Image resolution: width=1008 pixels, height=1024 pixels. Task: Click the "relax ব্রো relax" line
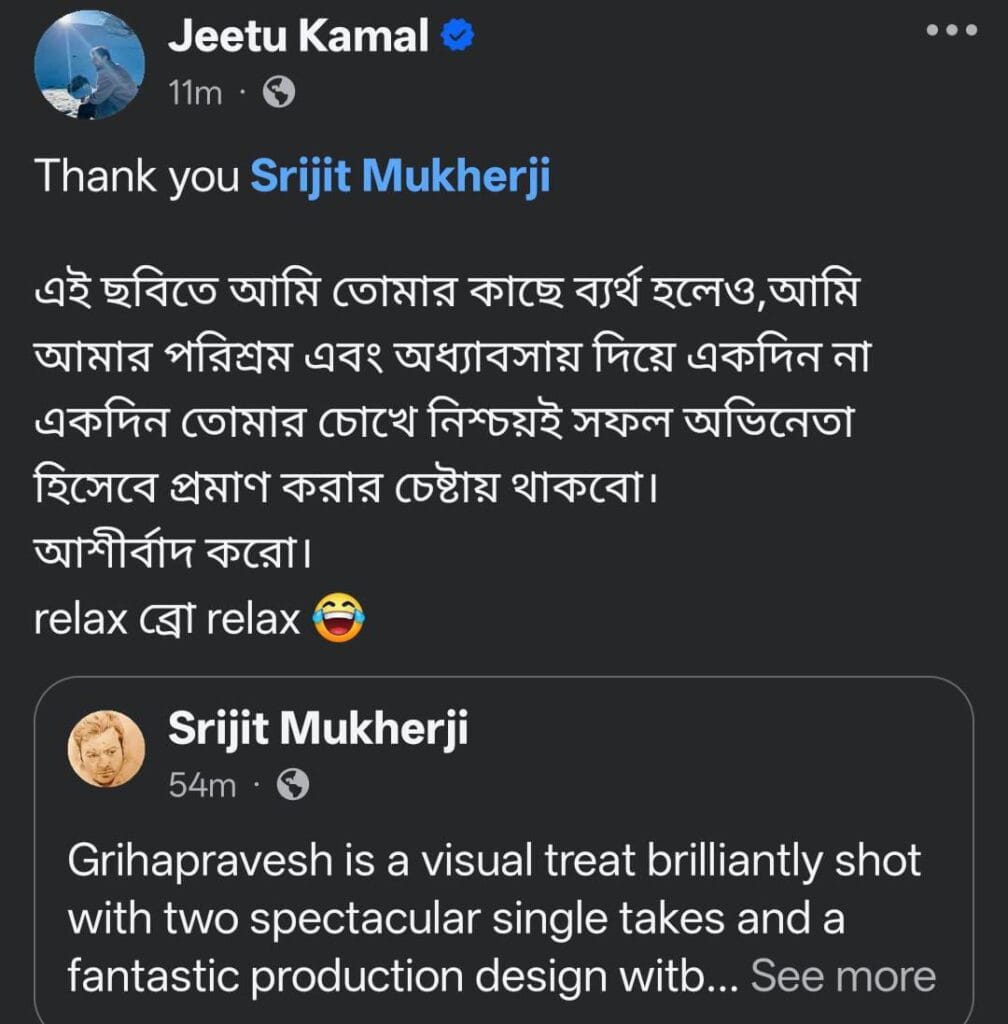pos(167,620)
